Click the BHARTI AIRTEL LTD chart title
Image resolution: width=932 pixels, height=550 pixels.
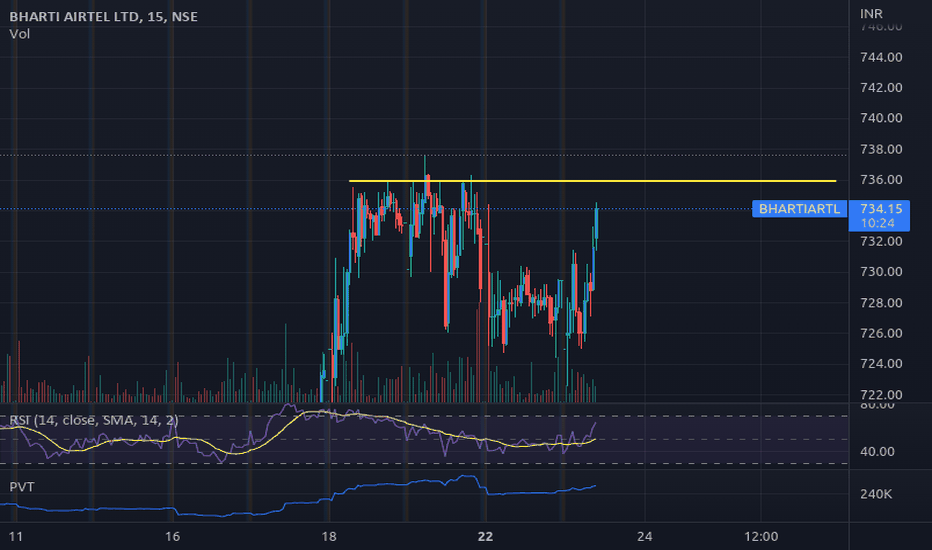(103, 17)
